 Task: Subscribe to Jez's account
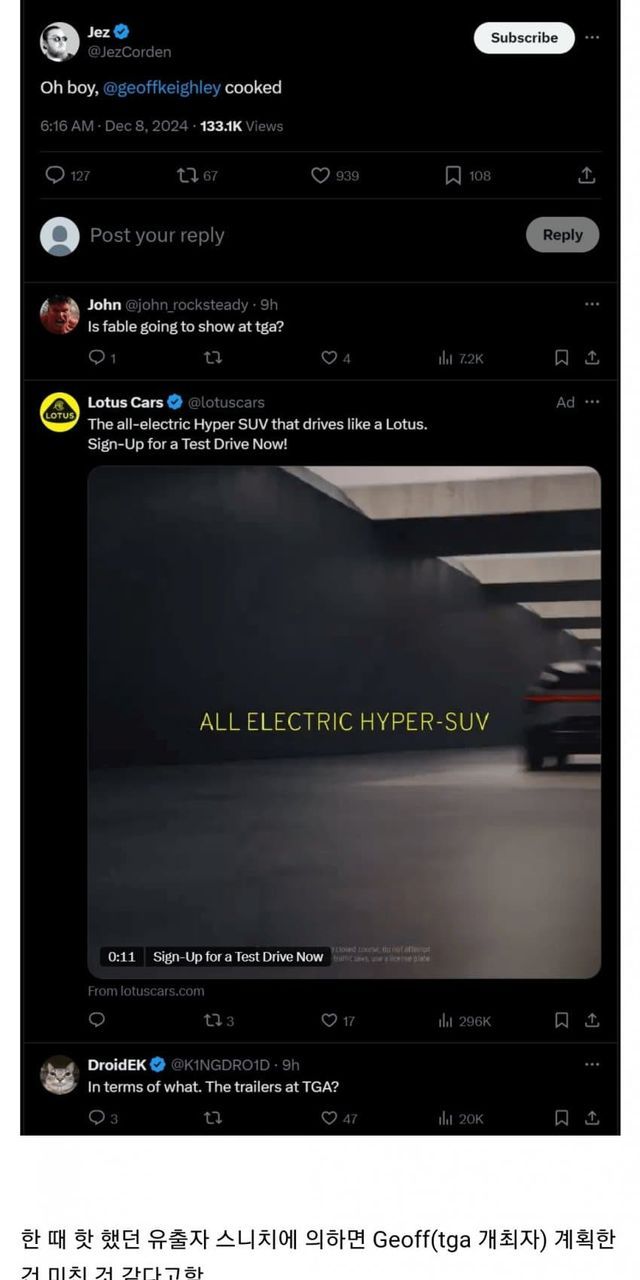[524, 37]
